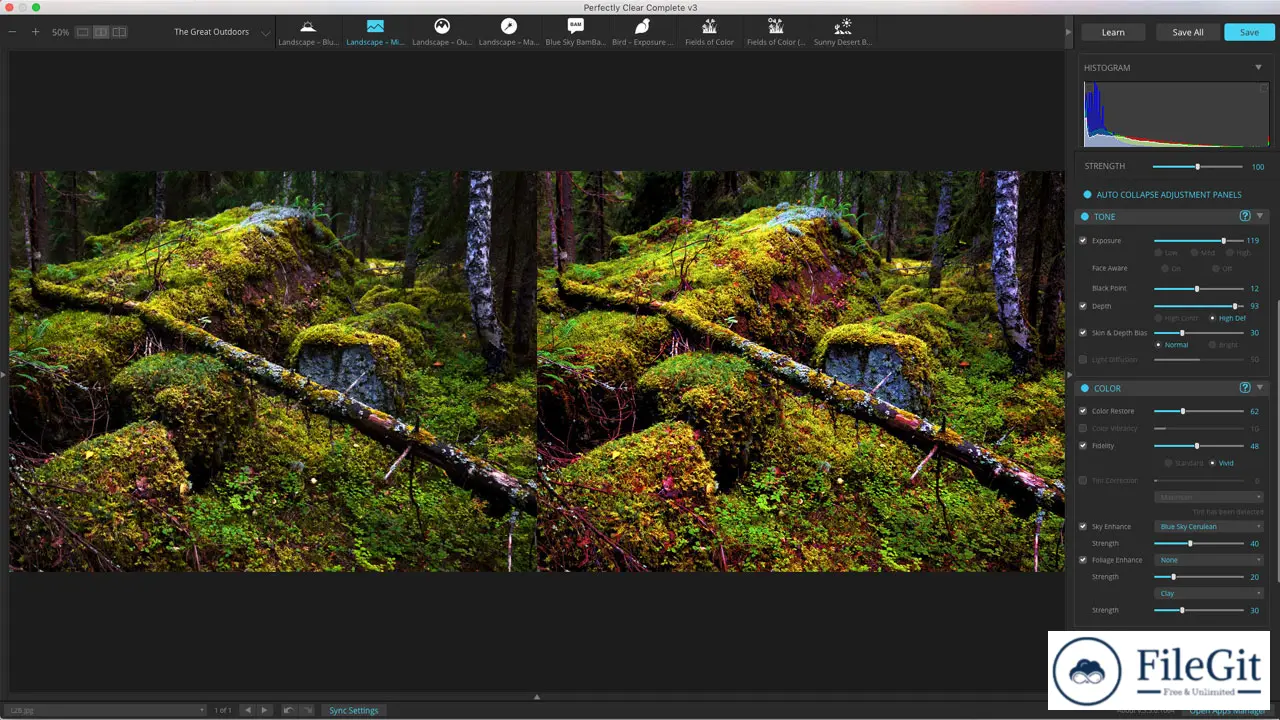The image size is (1280, 720).
Task: Click the Open Apps Manager link
Action: (1228, 711)
